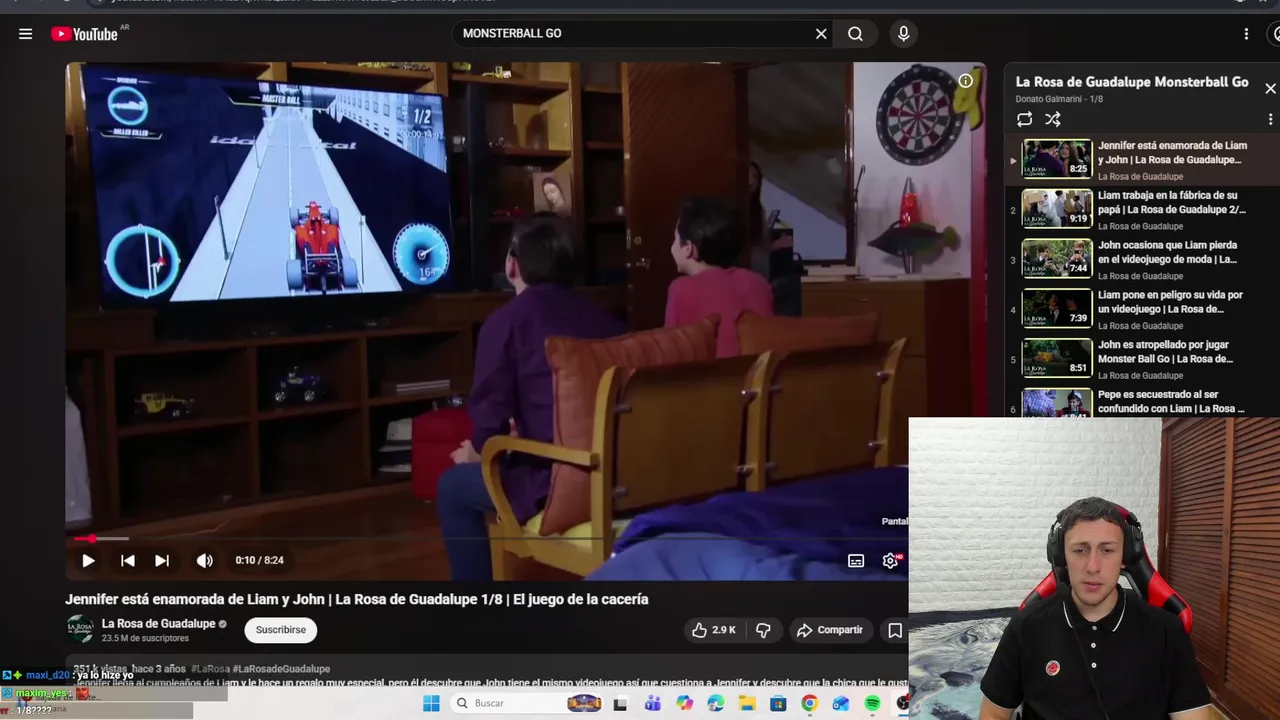Click the 23.5 M de suscriptores text
This screenshot has width=1280, height=720.
(145, 638)
